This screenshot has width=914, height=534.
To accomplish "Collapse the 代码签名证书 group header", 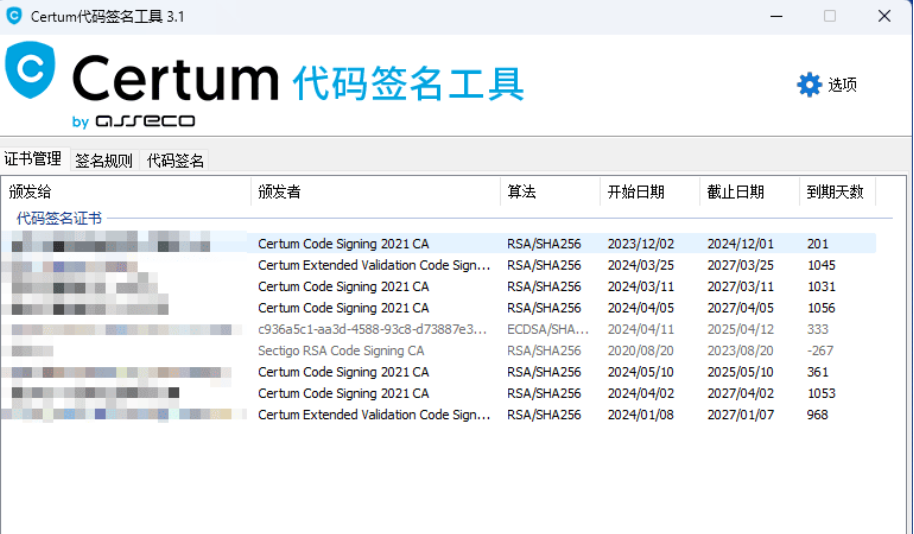I will point(59,219).
